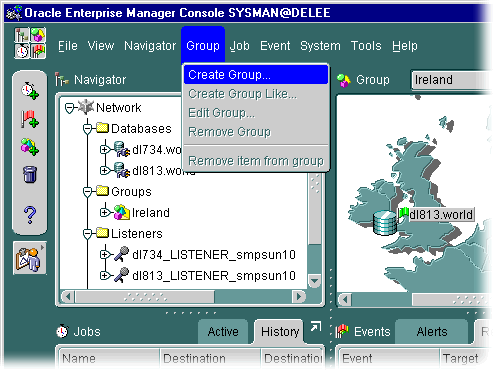Click the Group pane shapes icon beside label
The width and height of the screenshot is (498, 375).
pyautogui.click(x=344, y=80)
